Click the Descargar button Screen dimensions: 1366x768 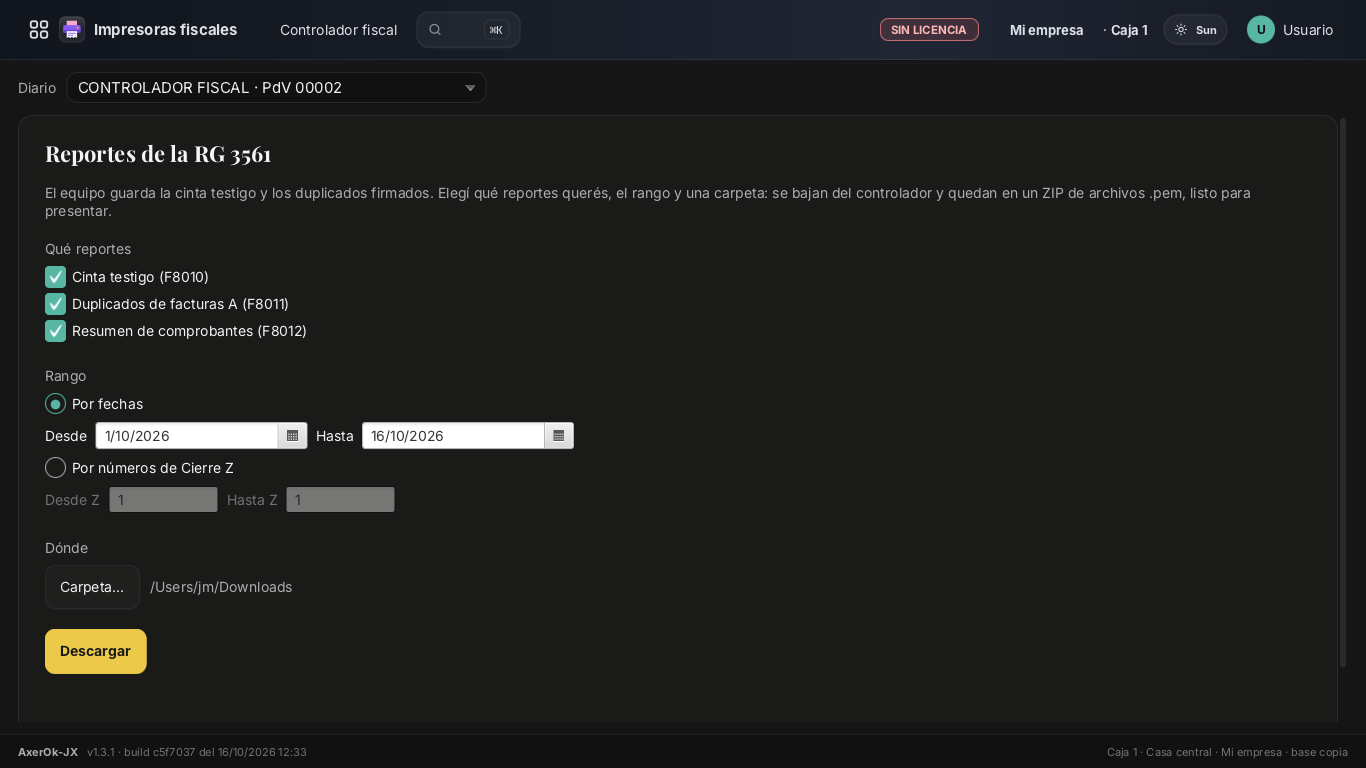click(96, 651)
